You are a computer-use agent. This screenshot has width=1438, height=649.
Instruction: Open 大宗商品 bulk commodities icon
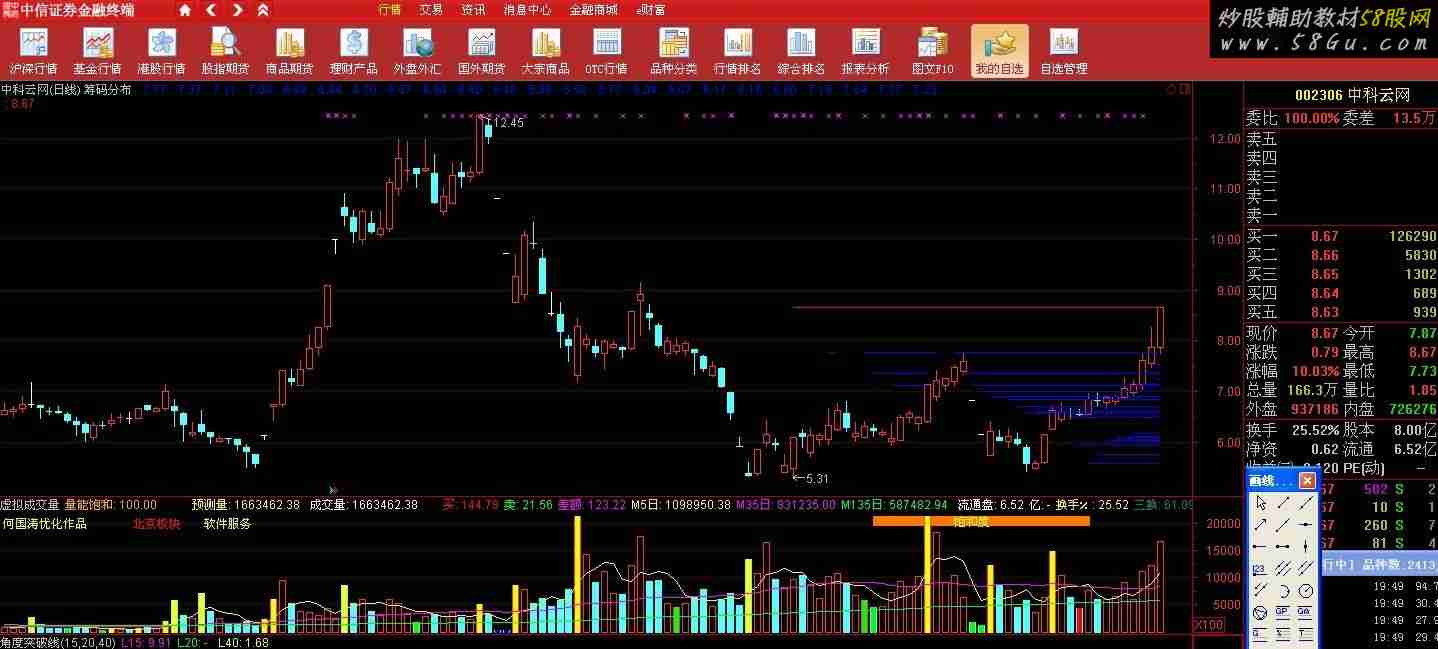(545, 51)
